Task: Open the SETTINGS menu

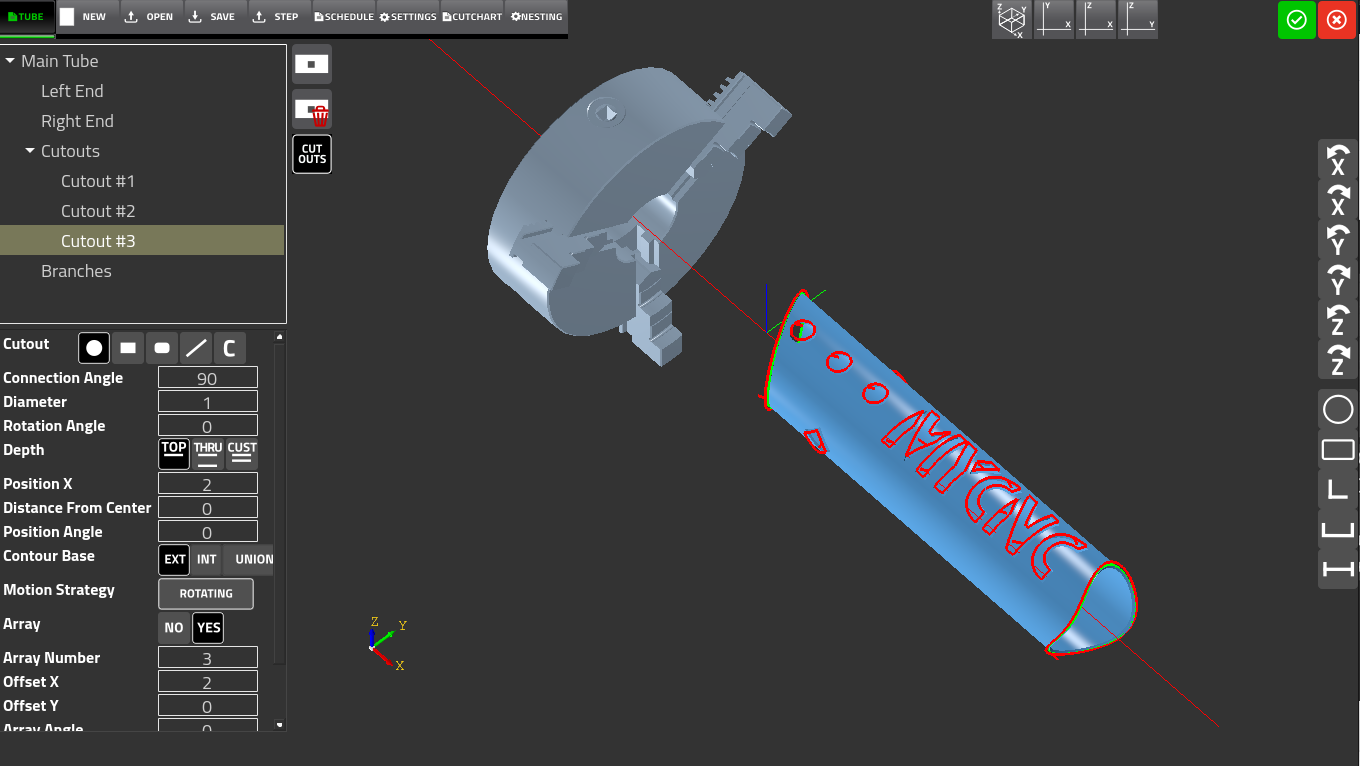Action: click(407, 16)
